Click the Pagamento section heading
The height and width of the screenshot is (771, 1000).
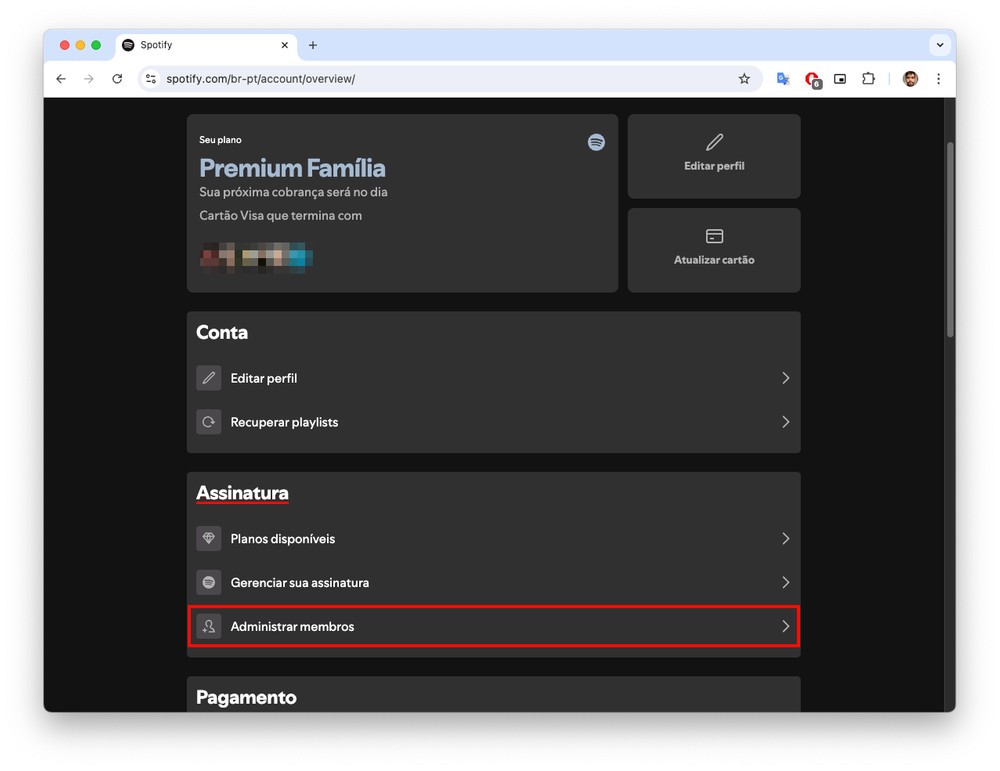click(x=246, y=698)
